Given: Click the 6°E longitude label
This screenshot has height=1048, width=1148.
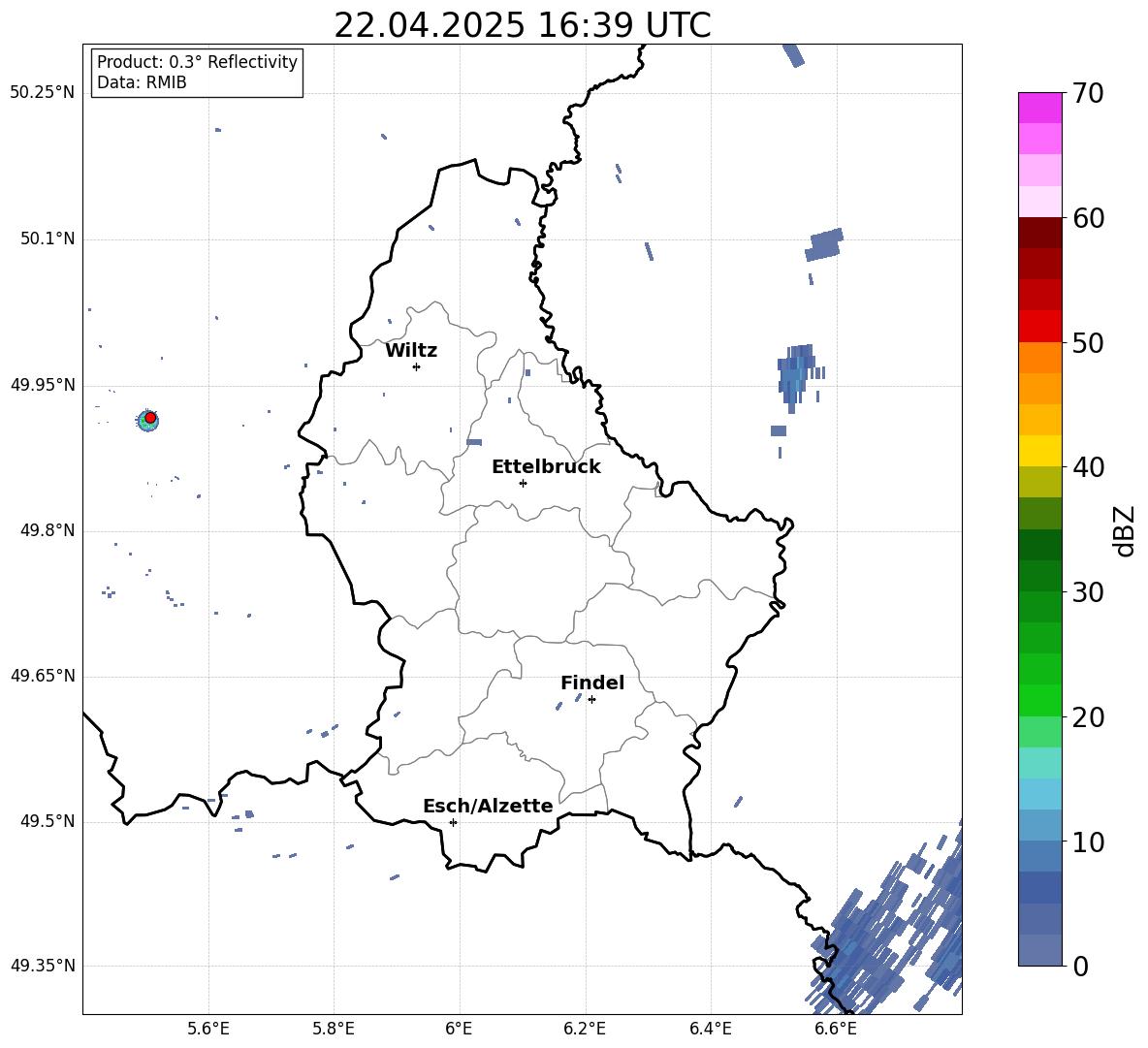Looking at the screenshot, I should pyautogui.click(x=459, y=1029).
